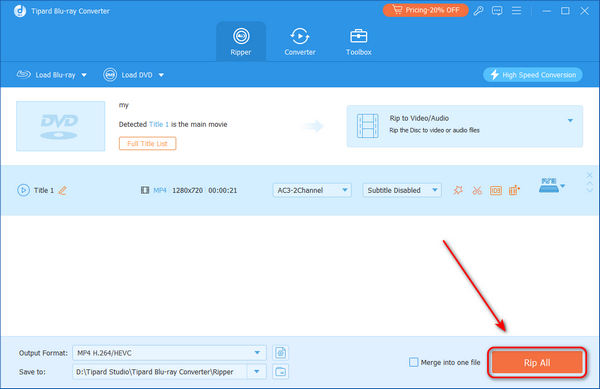Open the register key icon
This screenshot has width=600, height=389.
478,11
